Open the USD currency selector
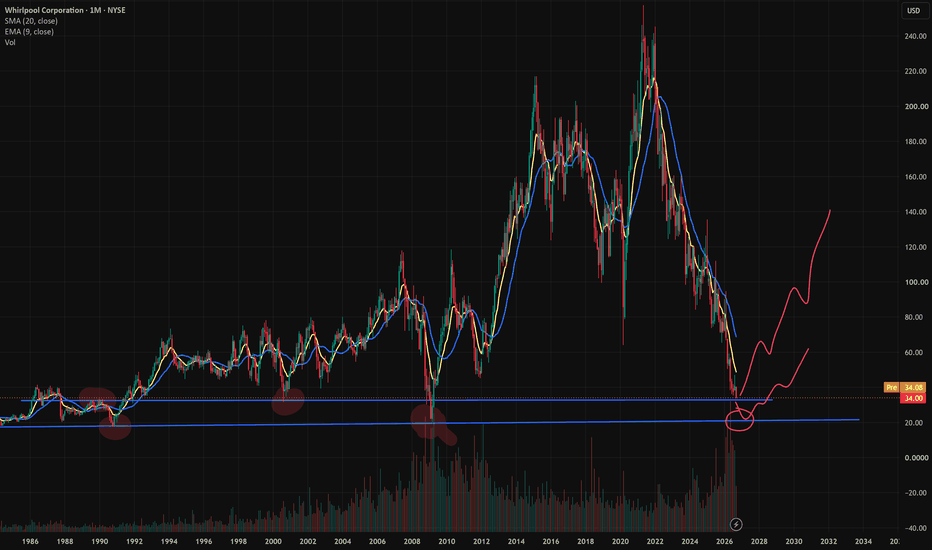 913,11
